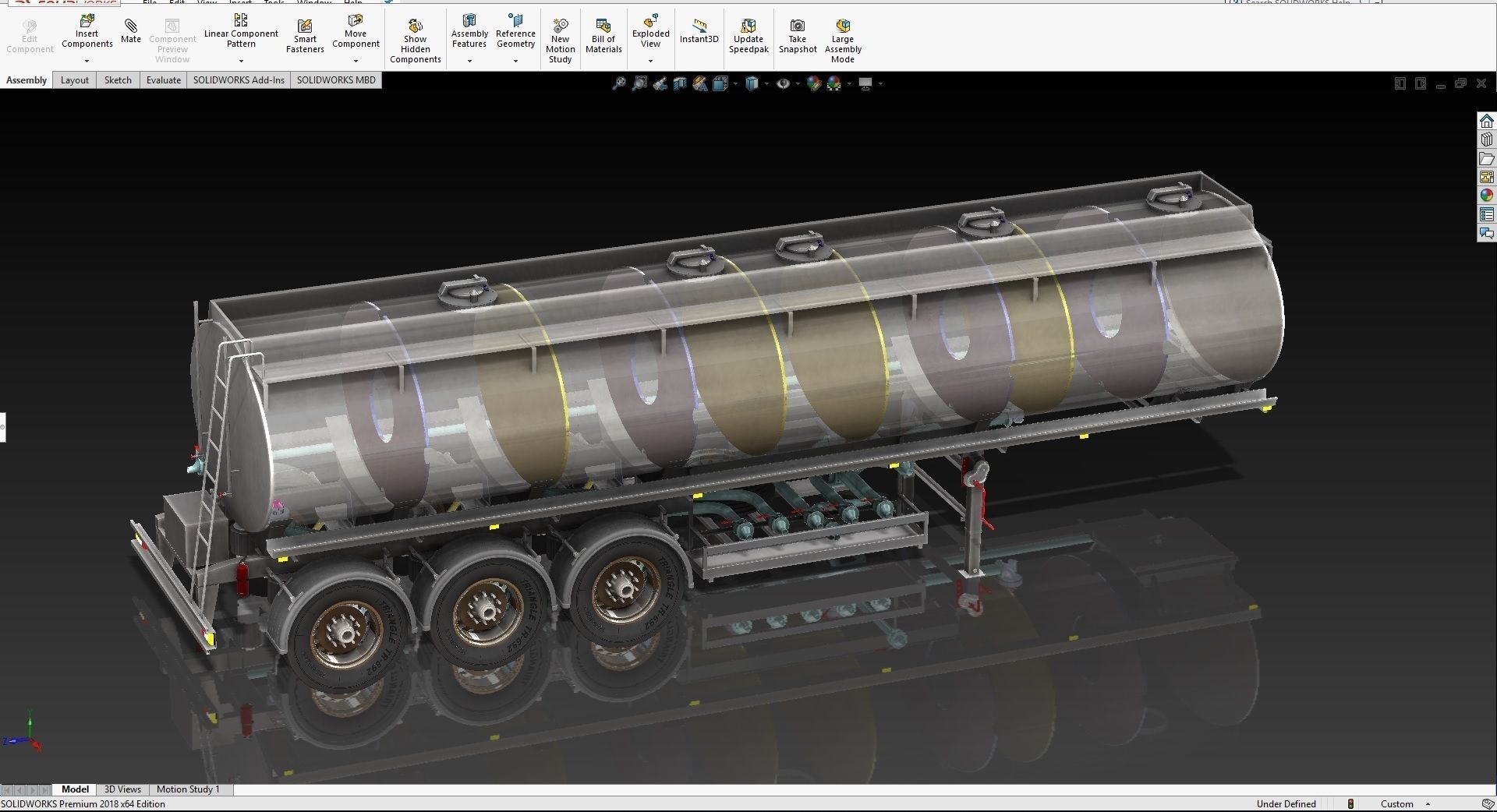The height and width of the screenshot is (812, 1497).
Task: Open the 3D Views bottom tab
Action: pos(123,789)
